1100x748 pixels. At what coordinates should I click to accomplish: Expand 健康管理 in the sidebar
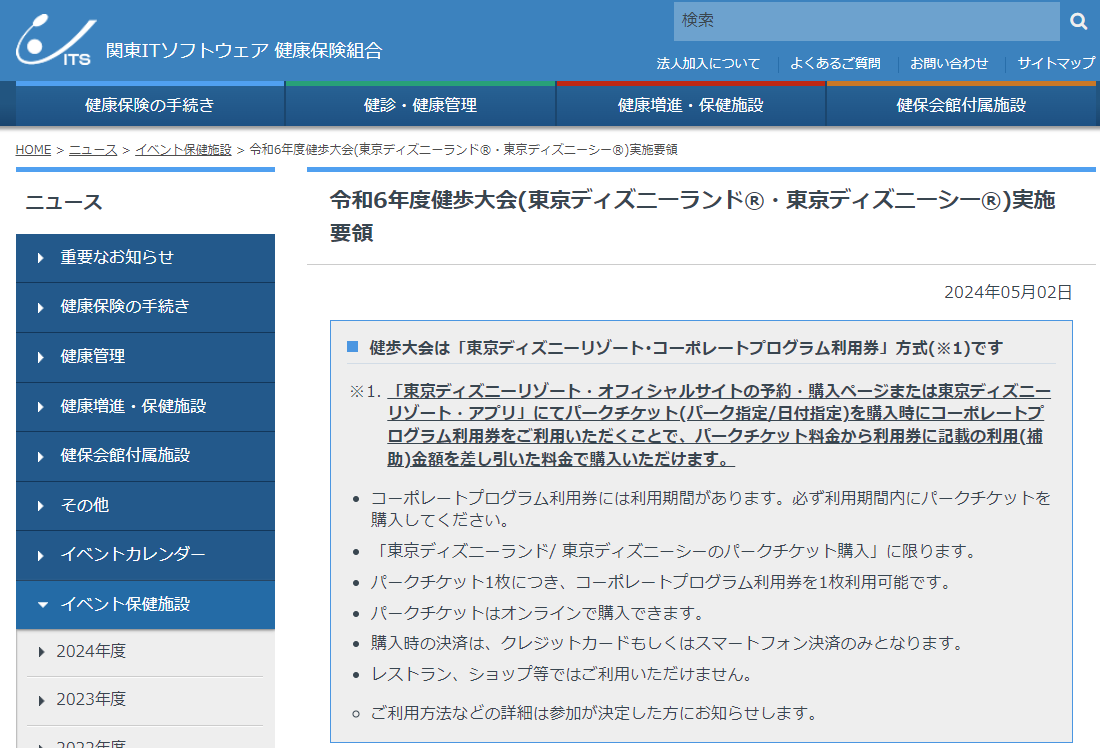click(x=145, y=357)
